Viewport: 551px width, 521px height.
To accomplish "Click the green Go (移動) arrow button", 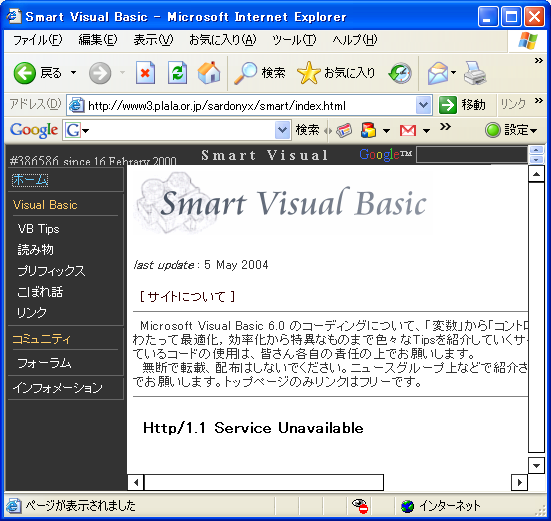I will 448,105.
